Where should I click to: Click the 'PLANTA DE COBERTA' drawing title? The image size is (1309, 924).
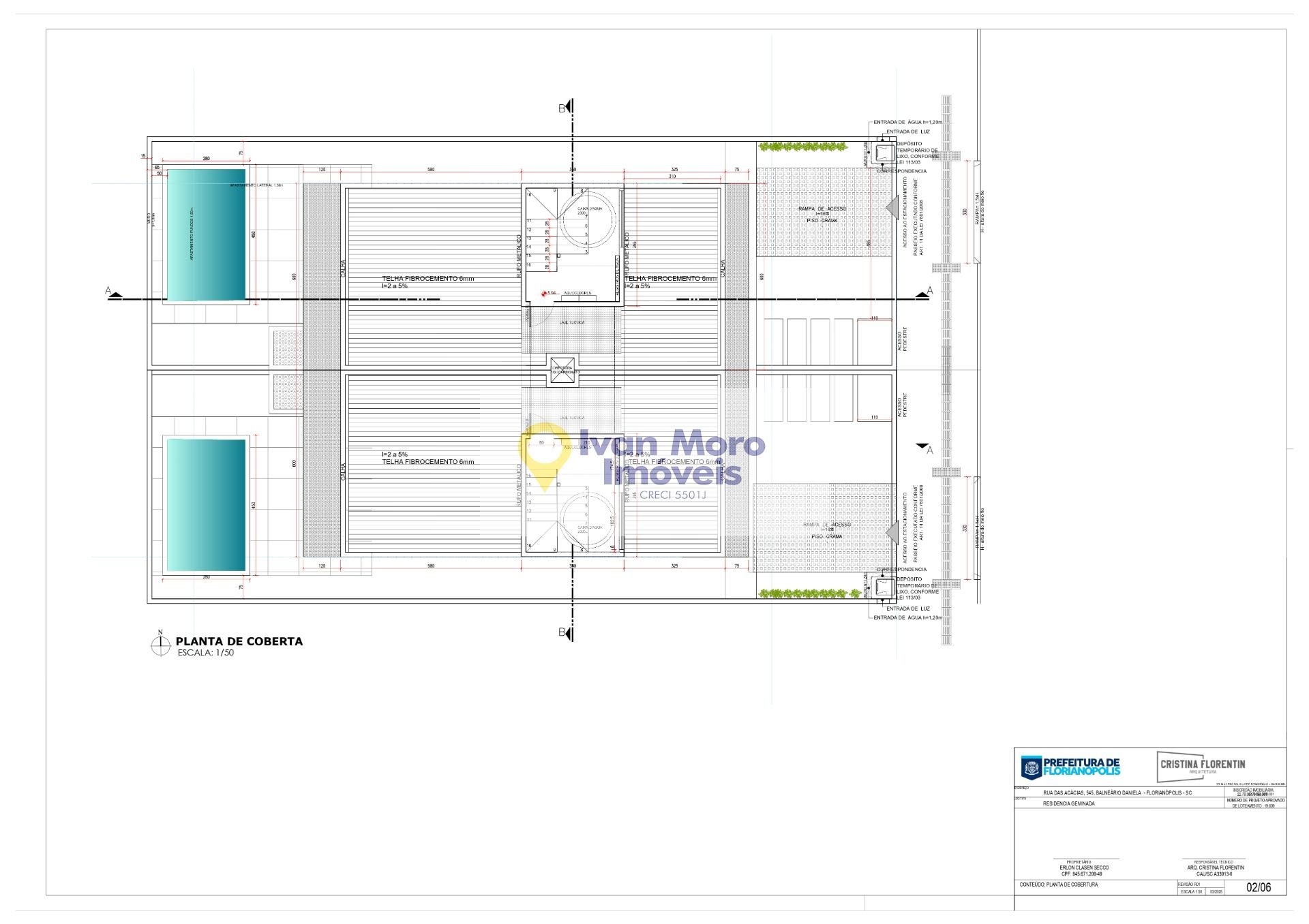point(239,641)
